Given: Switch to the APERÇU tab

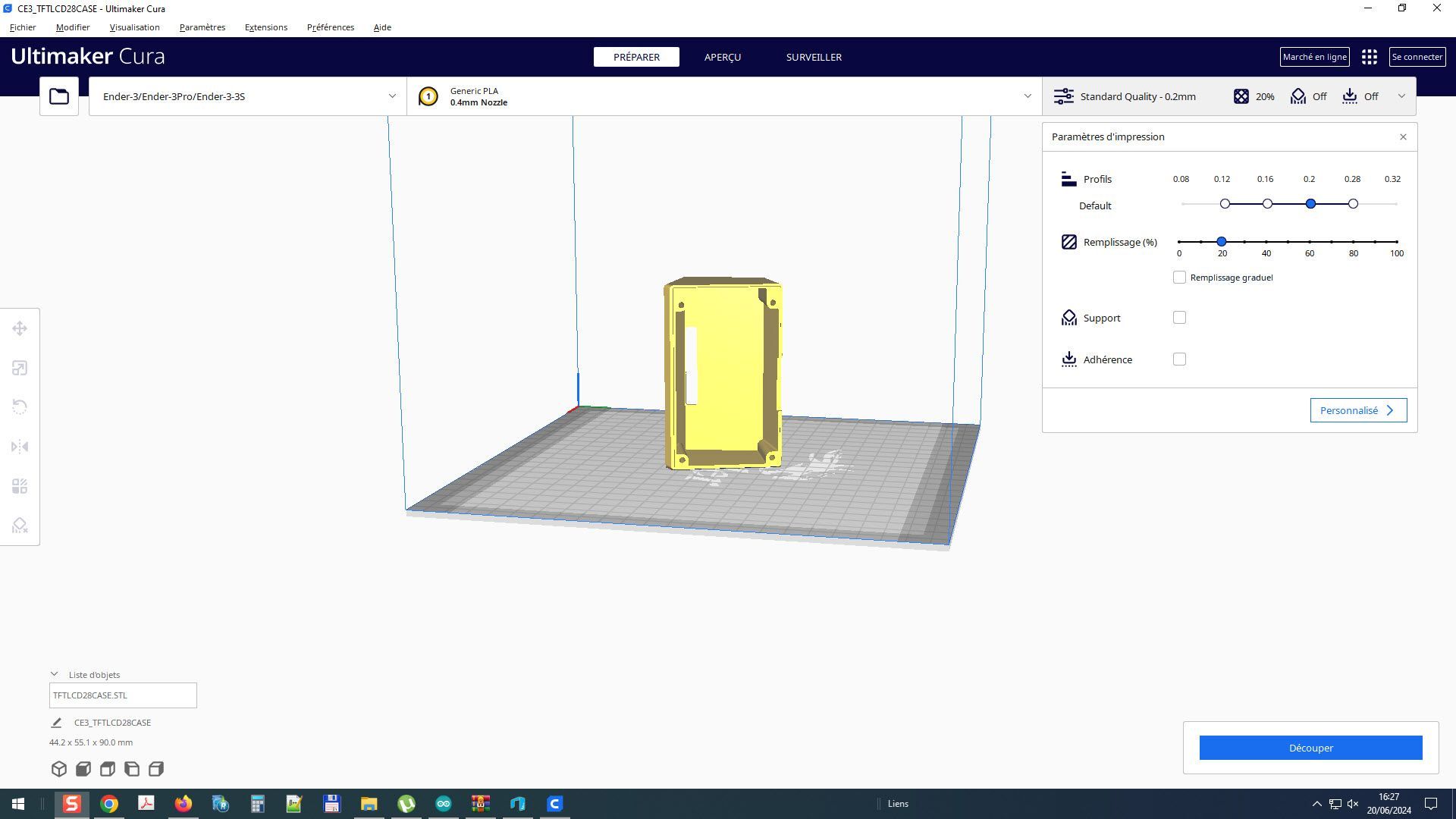Looking at the screenshot, I should point(722,57).
